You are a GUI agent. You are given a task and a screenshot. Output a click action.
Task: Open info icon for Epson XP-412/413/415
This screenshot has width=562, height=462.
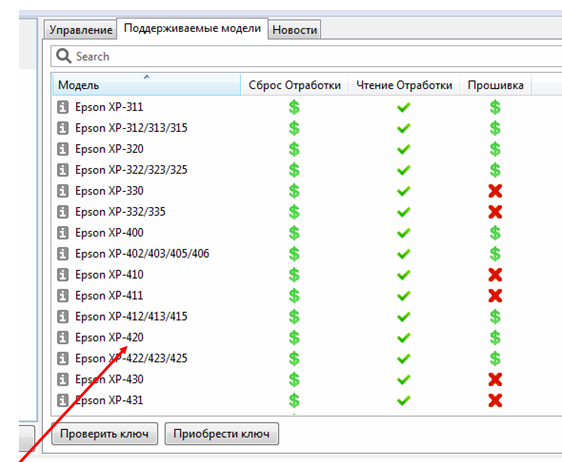[63, 316]
